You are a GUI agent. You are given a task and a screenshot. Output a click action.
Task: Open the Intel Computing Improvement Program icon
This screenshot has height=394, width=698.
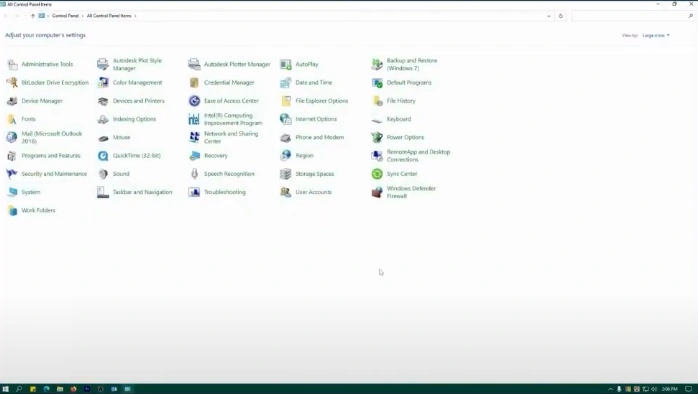pyautogui.click(x=194, y=119)
